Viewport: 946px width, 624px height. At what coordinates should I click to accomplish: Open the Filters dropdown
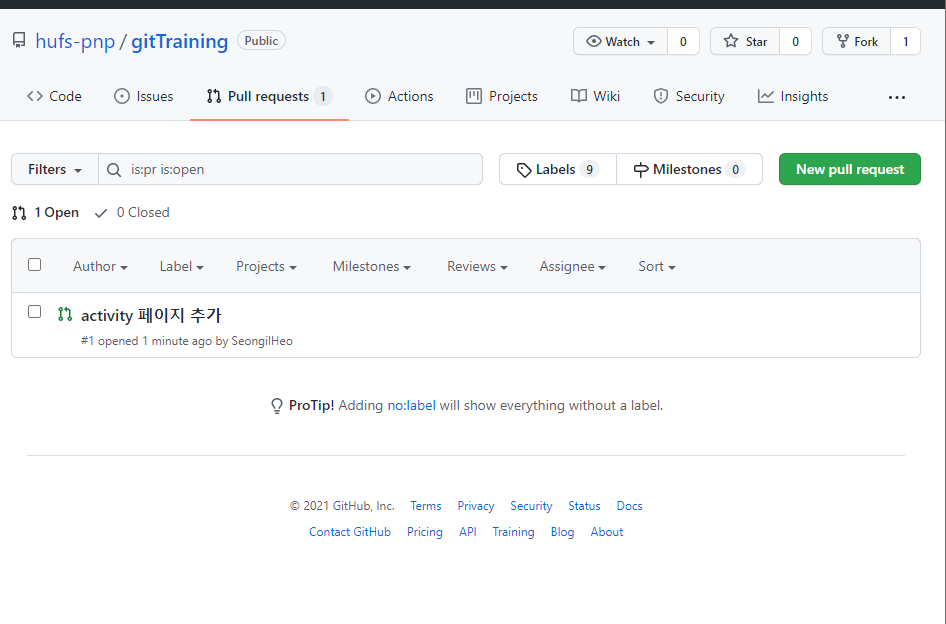click(55, 169)
